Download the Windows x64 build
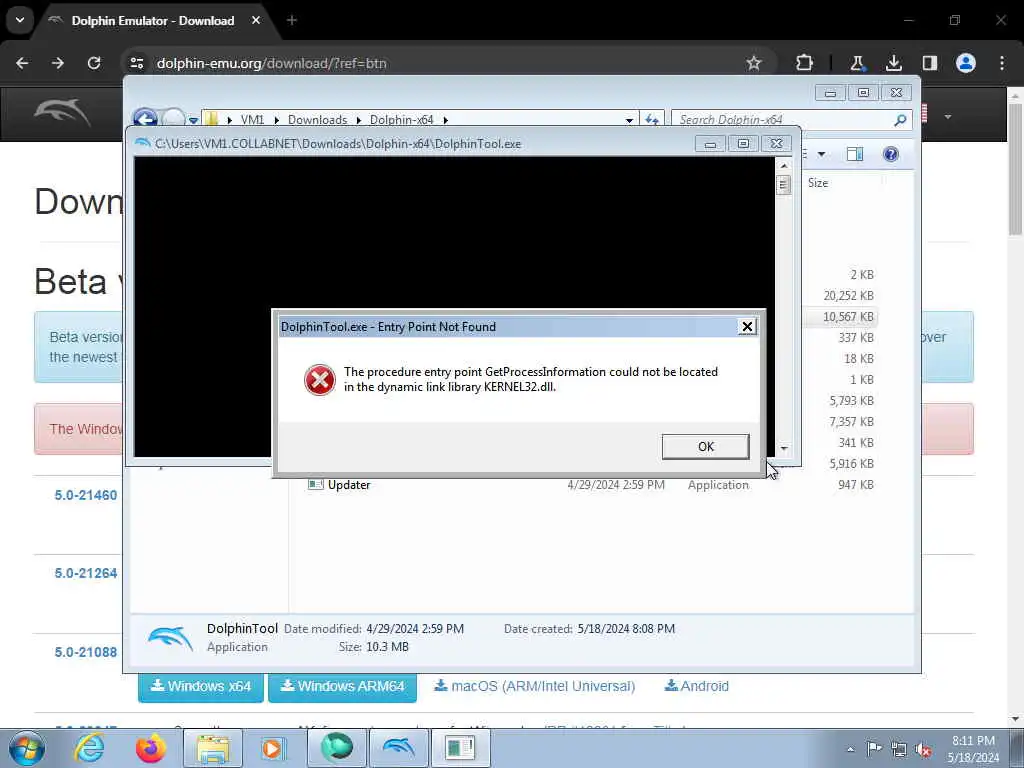This screenshot has width=1024, height=768. click(x=200, y=686)
